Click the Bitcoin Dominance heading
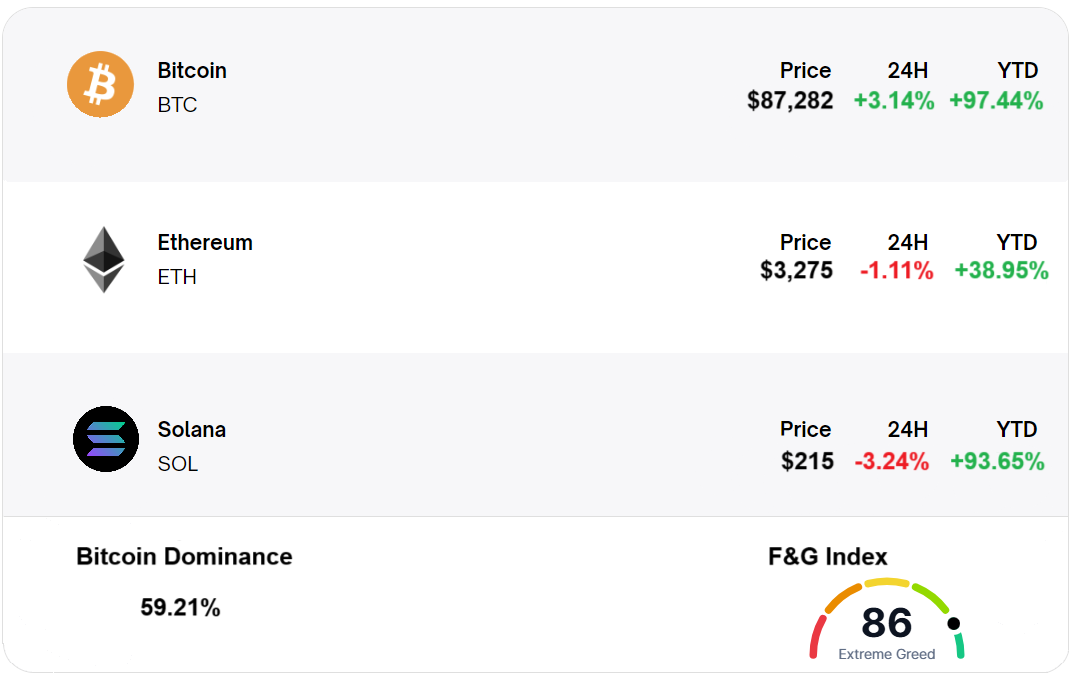 tap(184, 557)
